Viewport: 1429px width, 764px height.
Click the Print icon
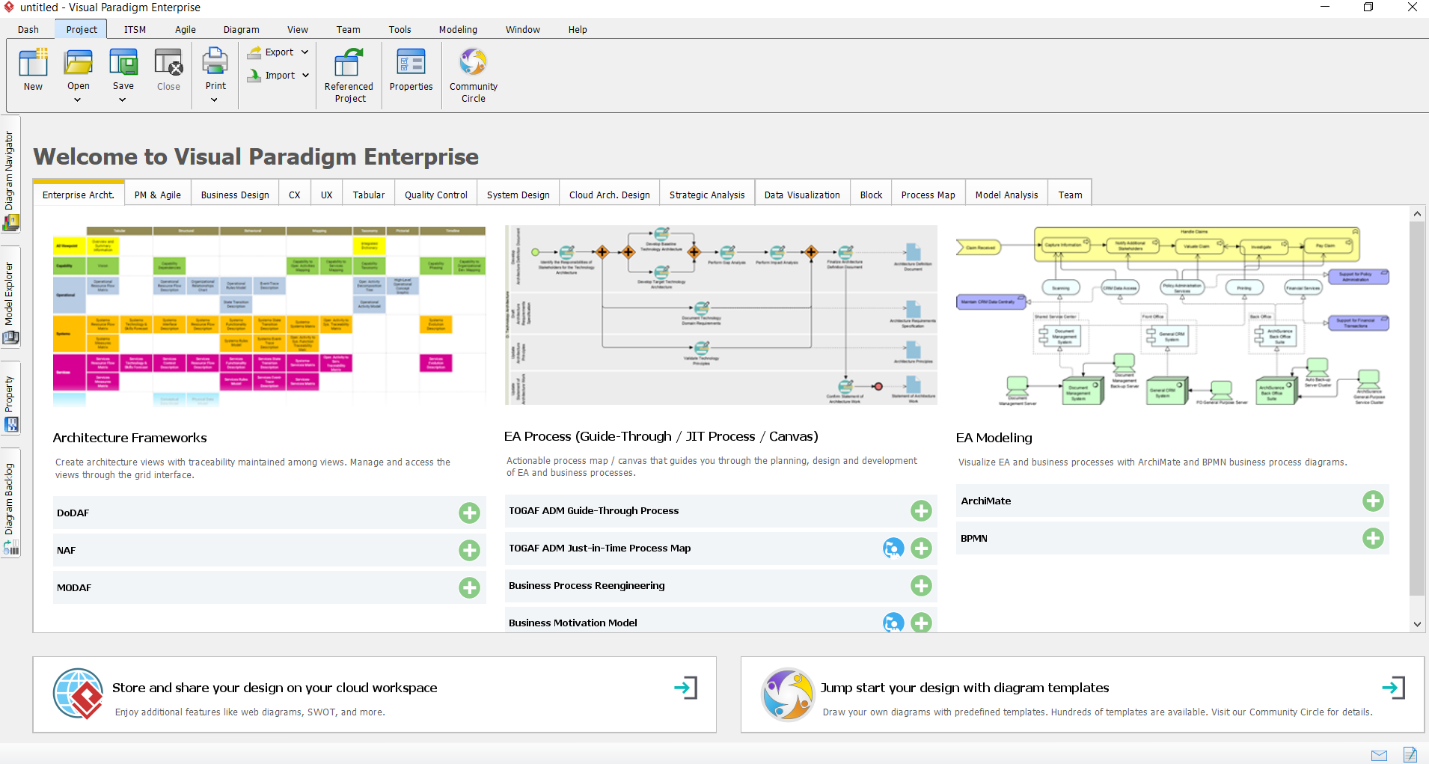pos(216,63)
